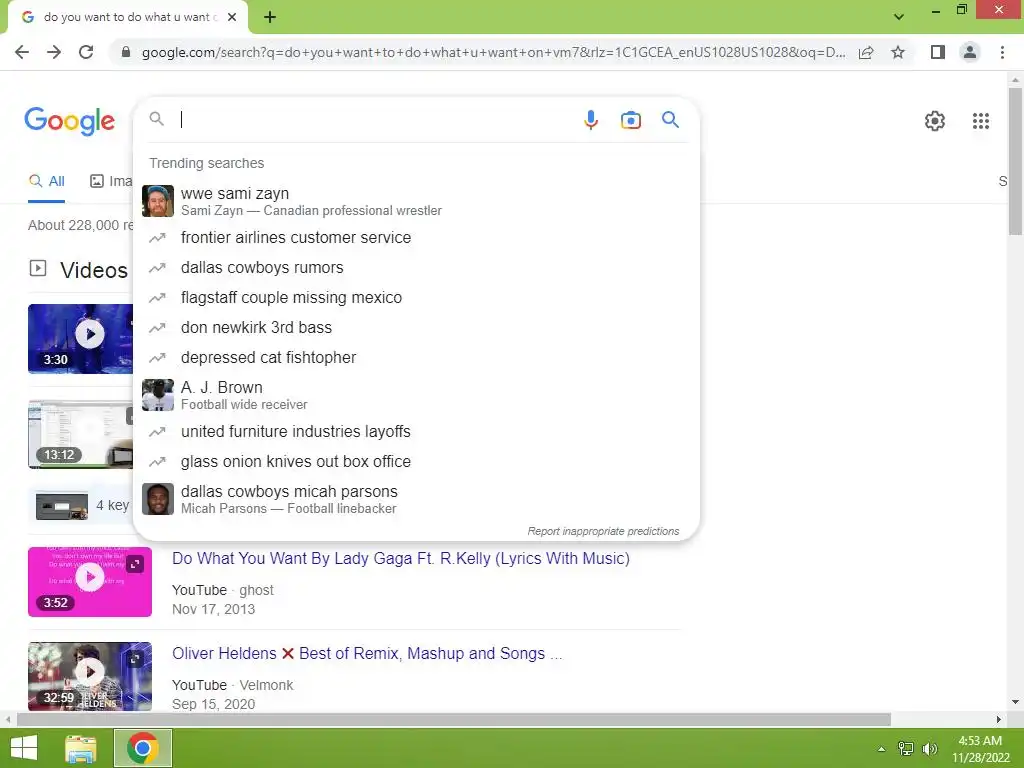This screenshot has height=768, width=1024.
Task: Open search by image camera icon
Action: tap(630, 120)
